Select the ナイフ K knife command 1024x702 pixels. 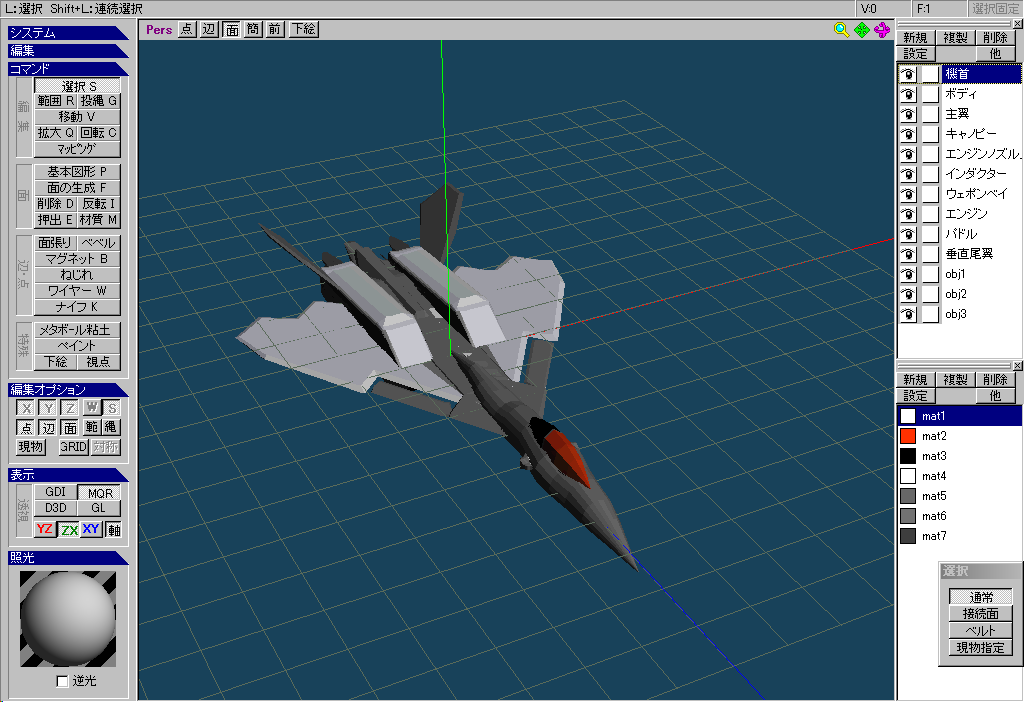pos(77,307)
